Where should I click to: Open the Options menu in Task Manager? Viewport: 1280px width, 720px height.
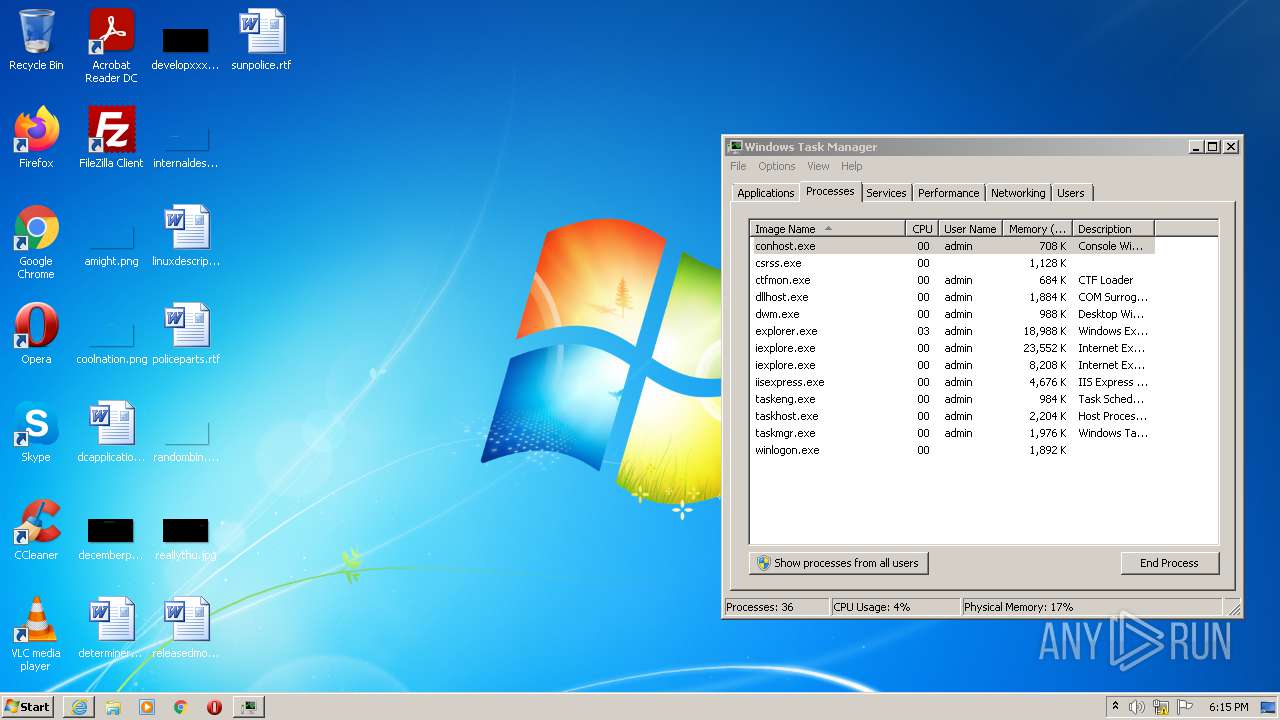click(777, 166)
